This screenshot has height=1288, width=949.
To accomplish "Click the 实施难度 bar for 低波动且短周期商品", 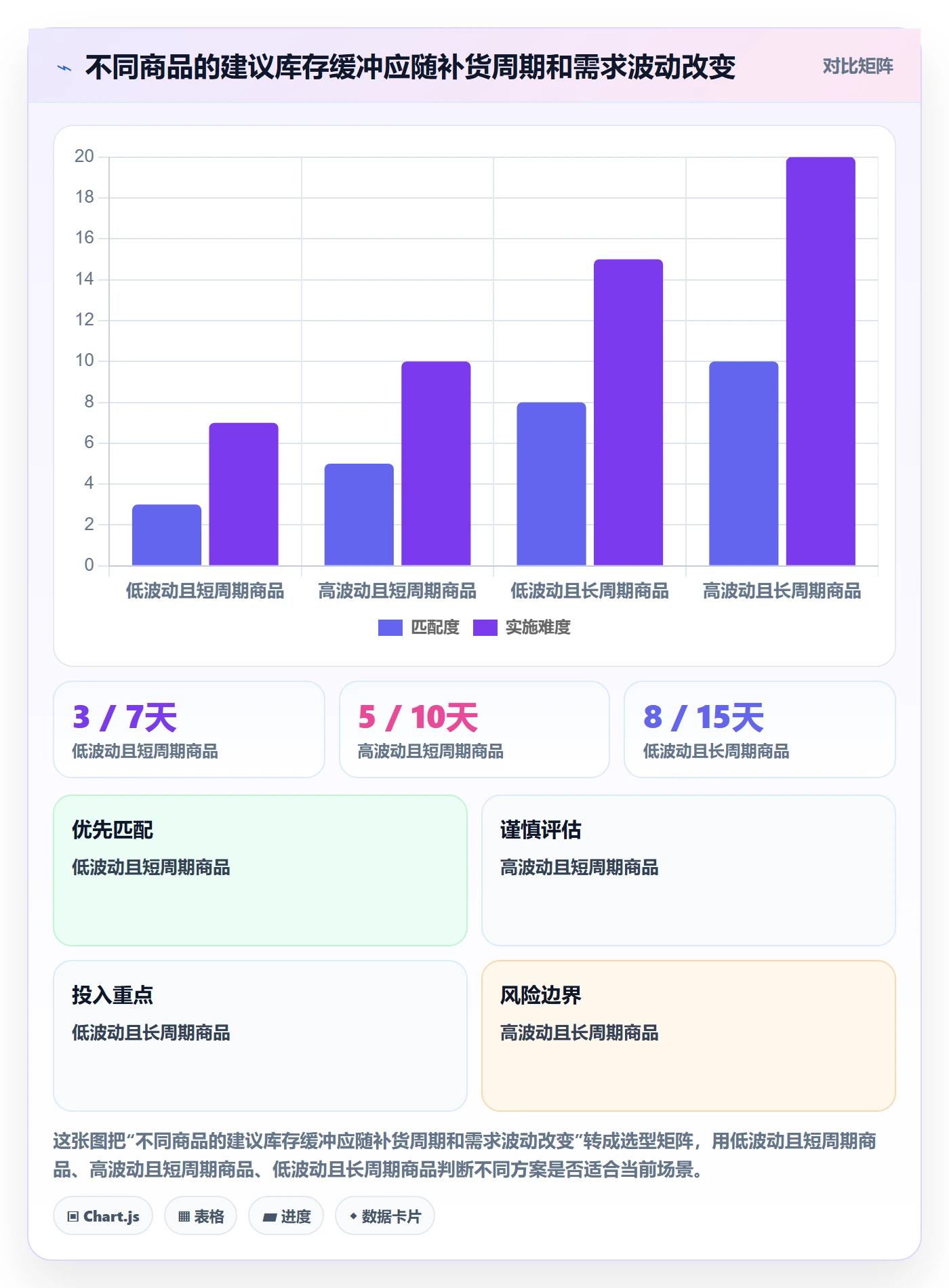I will pos(243,494).
